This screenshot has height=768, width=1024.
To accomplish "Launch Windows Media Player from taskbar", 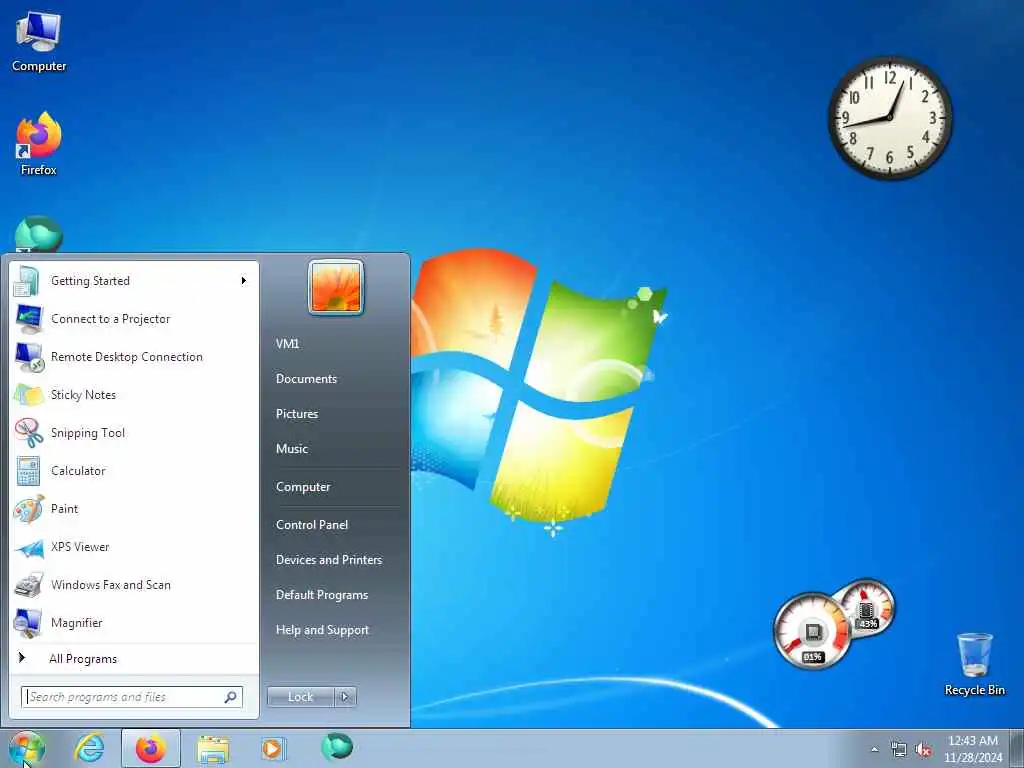I will 272,748.
